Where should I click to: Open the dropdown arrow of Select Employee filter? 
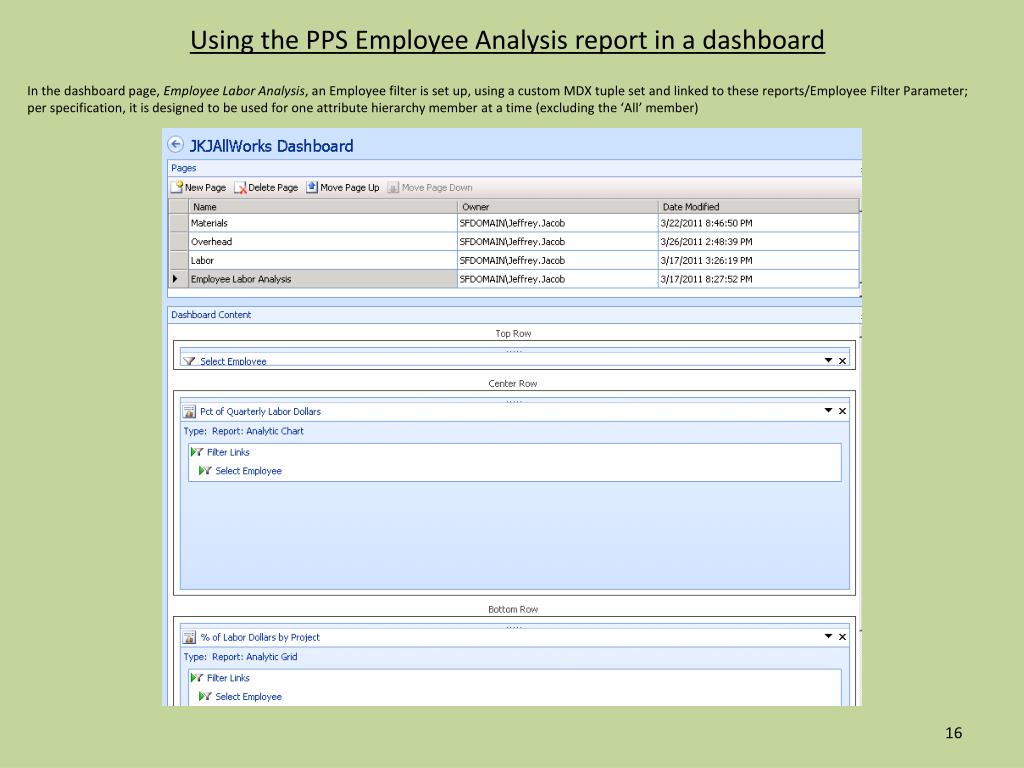(828, 360)
